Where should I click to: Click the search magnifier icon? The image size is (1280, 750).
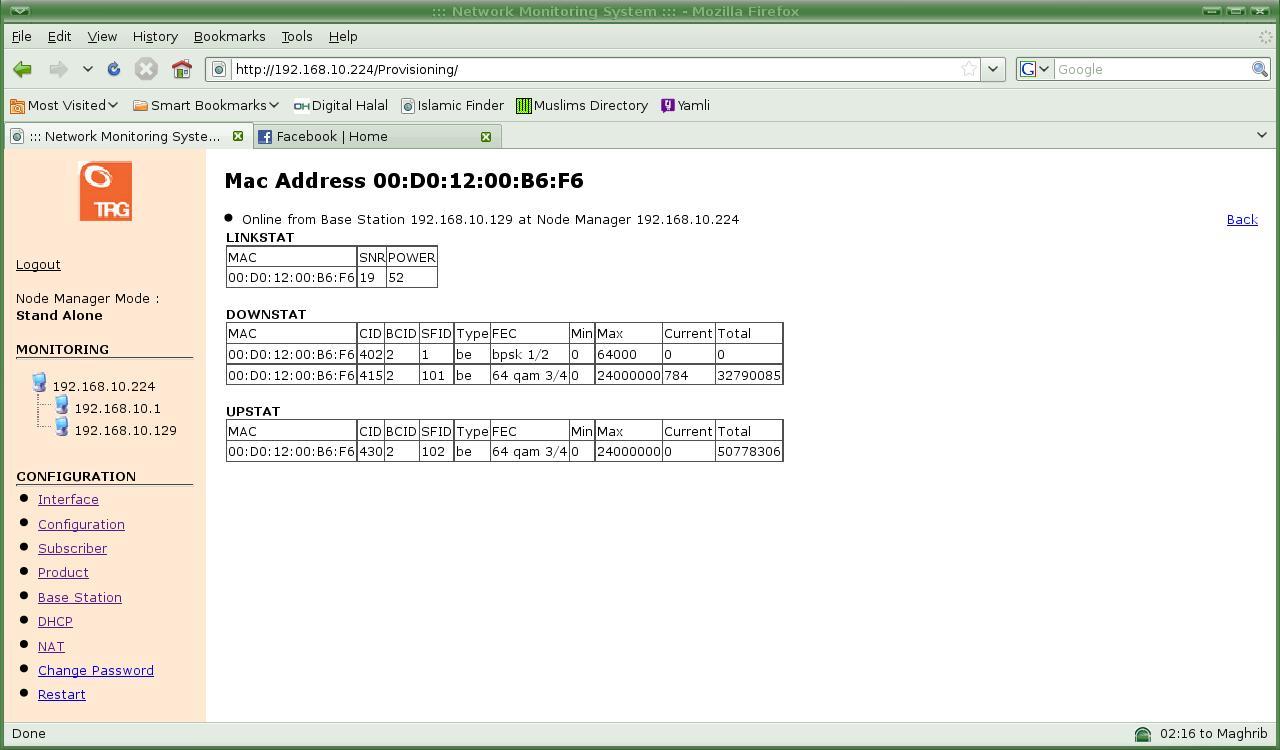[1260, 69]
